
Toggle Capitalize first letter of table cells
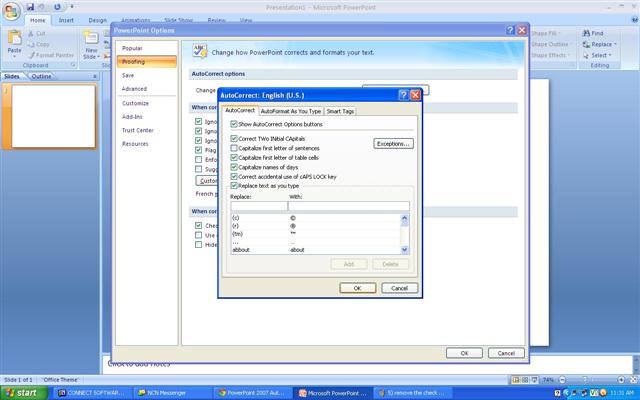tap(234, 158)
